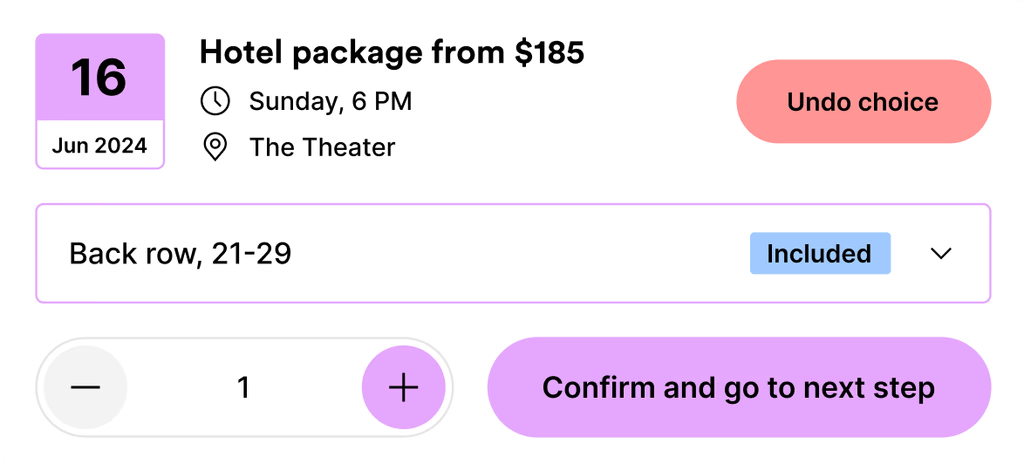Expand the seat row chevron arrow
The height and width of the screenshot is (471, 1024).
tap(940, 254)
